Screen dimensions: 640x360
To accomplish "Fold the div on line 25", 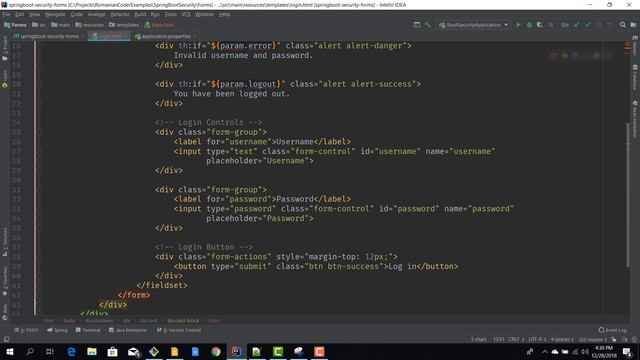I will (x=40, y=132).
